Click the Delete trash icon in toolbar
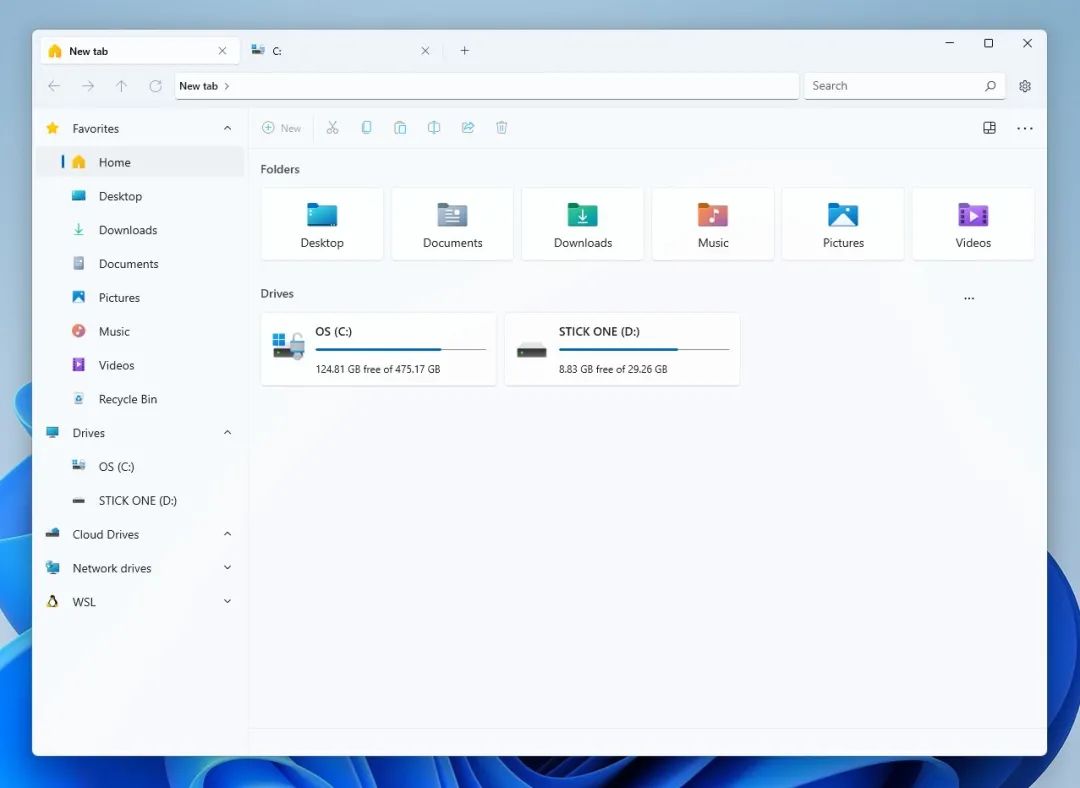 pos(502,128)
